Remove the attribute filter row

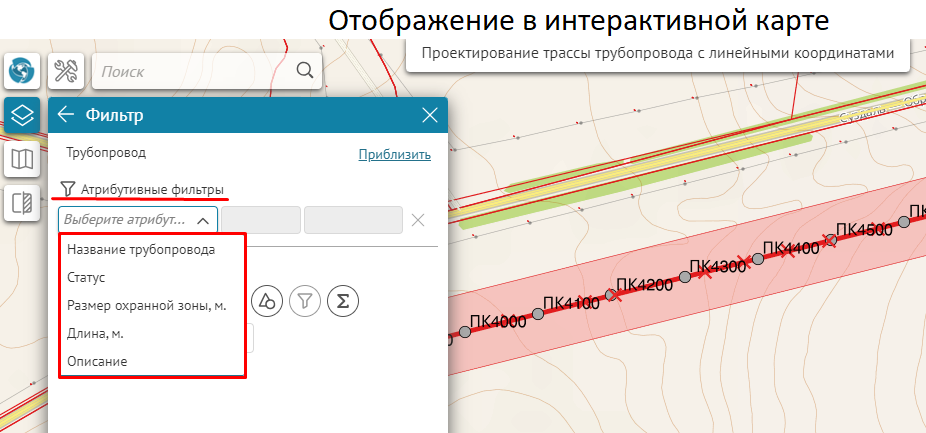[x=418, y=220]
